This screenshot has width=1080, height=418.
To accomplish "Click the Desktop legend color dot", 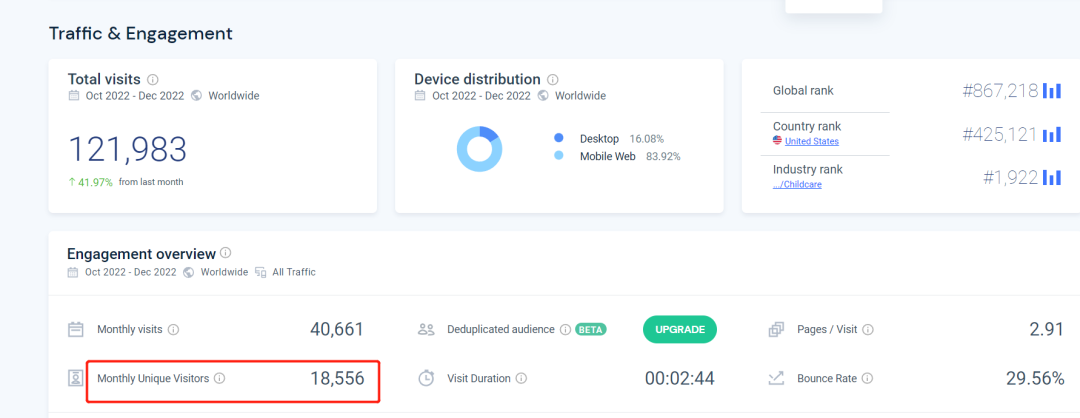I will coord(559,138).
